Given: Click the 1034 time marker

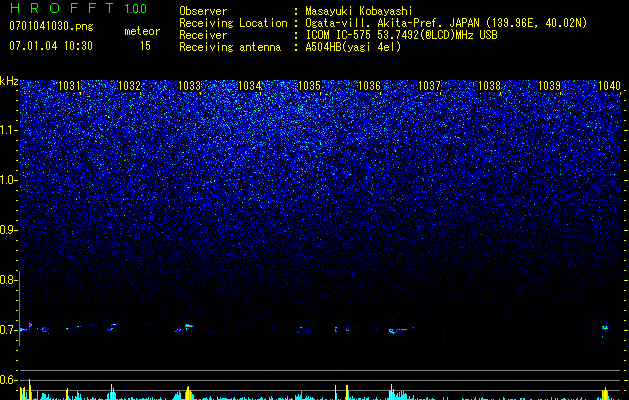Looking at the screenshot, I should coord(250,86).
